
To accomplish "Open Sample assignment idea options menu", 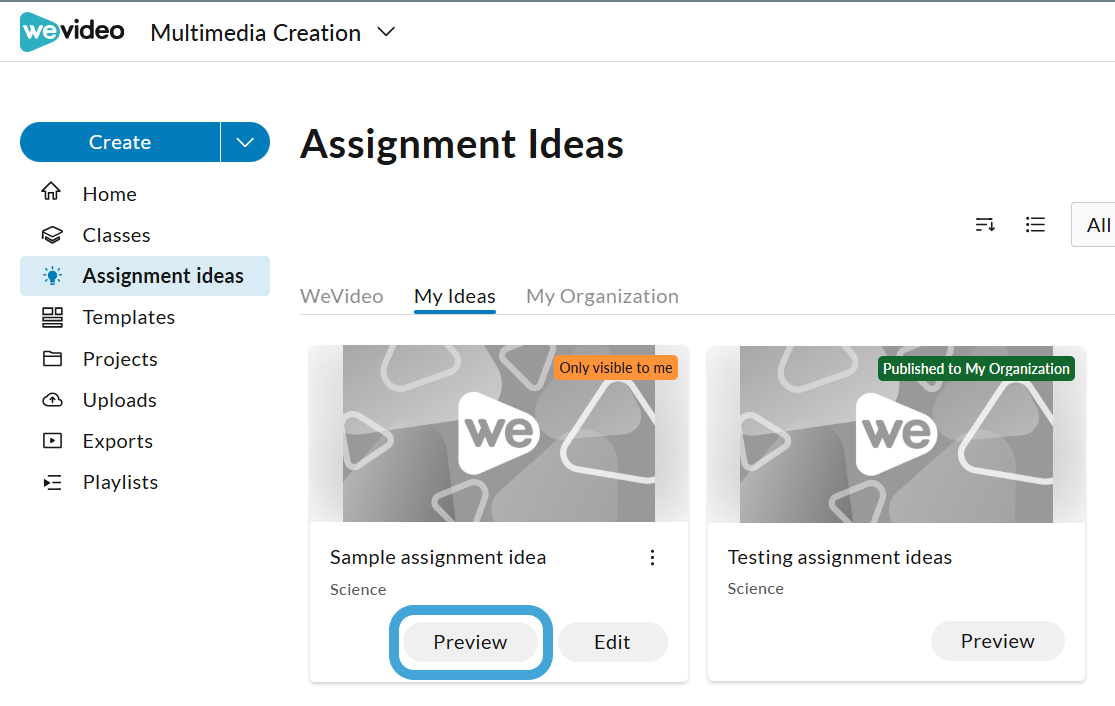I will [652, 557].
